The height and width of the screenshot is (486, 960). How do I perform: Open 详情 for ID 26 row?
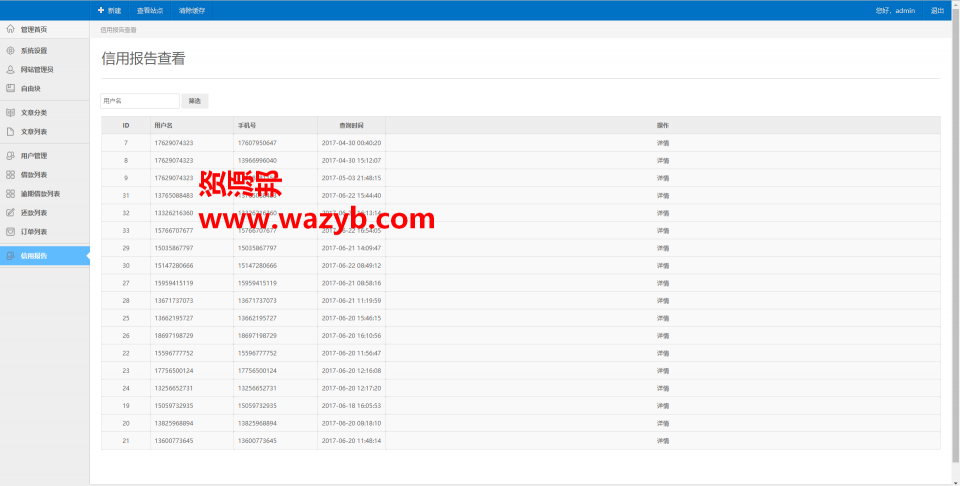click(662, 335)
